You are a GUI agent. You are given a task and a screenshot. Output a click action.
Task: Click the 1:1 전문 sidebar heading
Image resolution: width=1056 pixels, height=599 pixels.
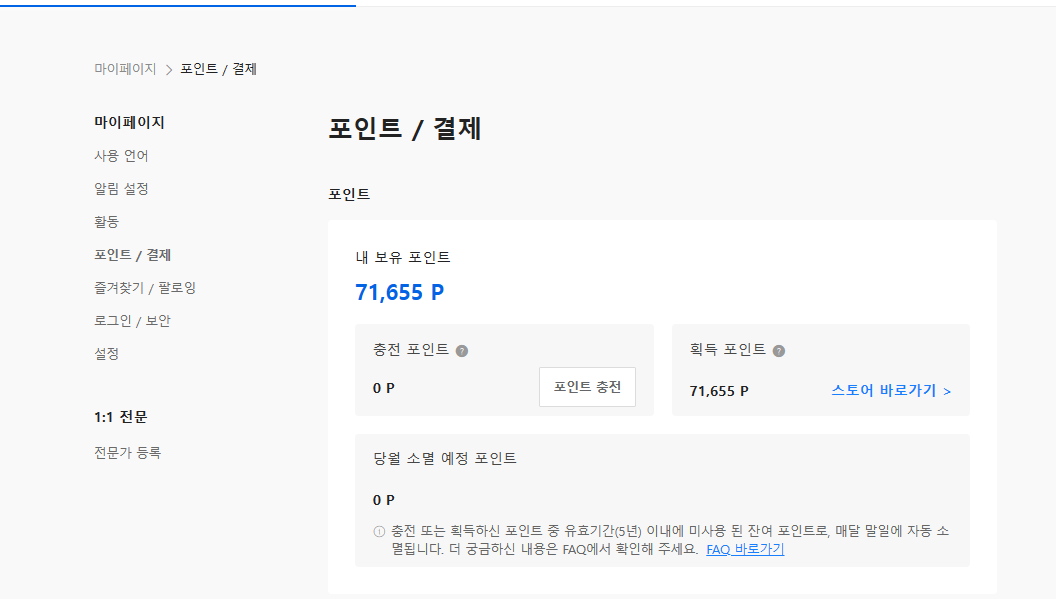[x=121, y=417]
